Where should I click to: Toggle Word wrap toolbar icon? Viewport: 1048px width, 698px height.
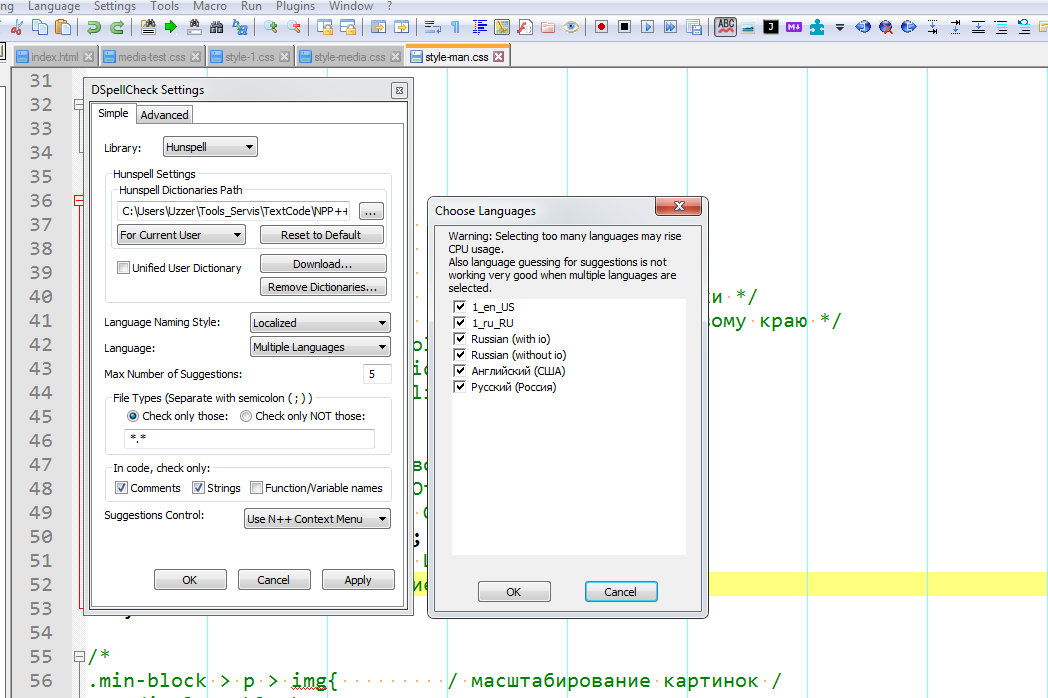[432, 27]
